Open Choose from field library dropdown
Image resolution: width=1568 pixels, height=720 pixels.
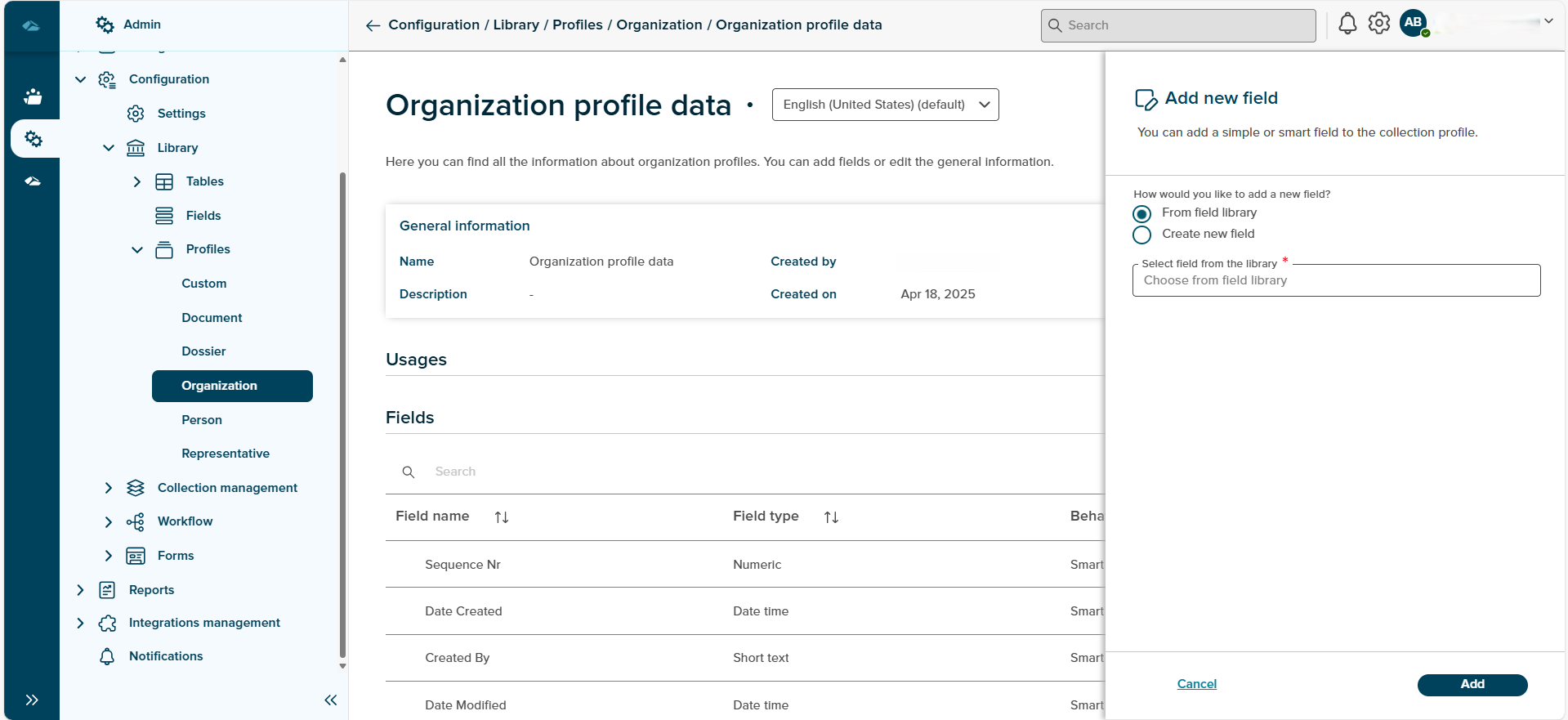click(x=1336, y=280)
